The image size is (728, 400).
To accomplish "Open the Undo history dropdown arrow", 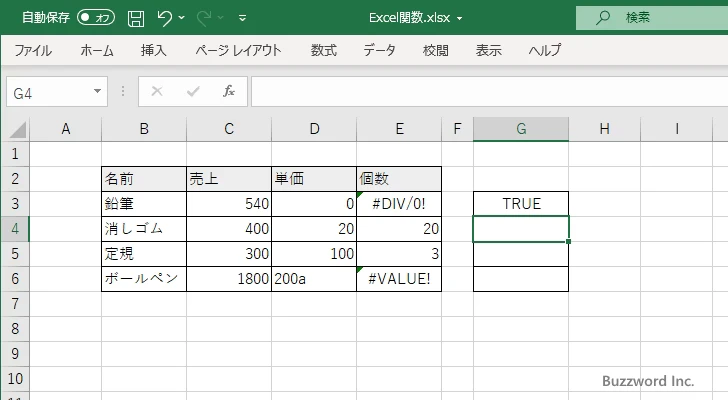I will click(x=182, y=18).
